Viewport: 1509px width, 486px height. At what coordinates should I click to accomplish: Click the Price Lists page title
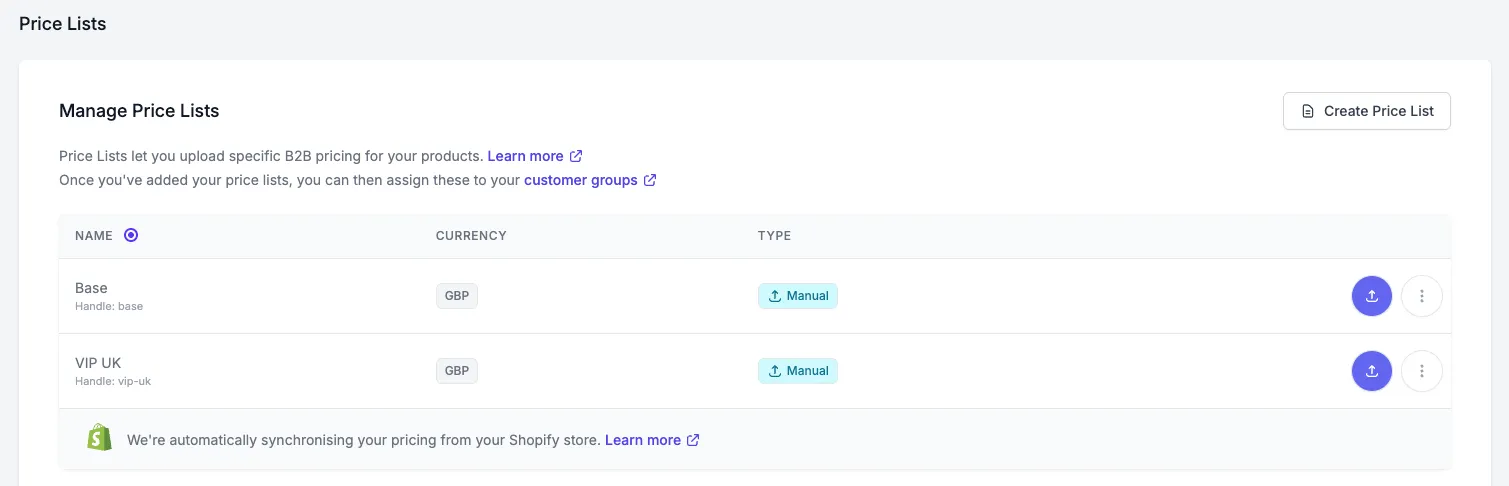(x=63, y=24)
